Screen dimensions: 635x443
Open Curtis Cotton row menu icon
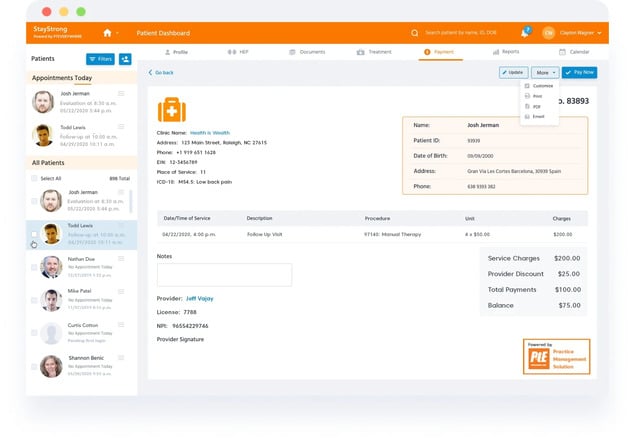coord(121,325)
